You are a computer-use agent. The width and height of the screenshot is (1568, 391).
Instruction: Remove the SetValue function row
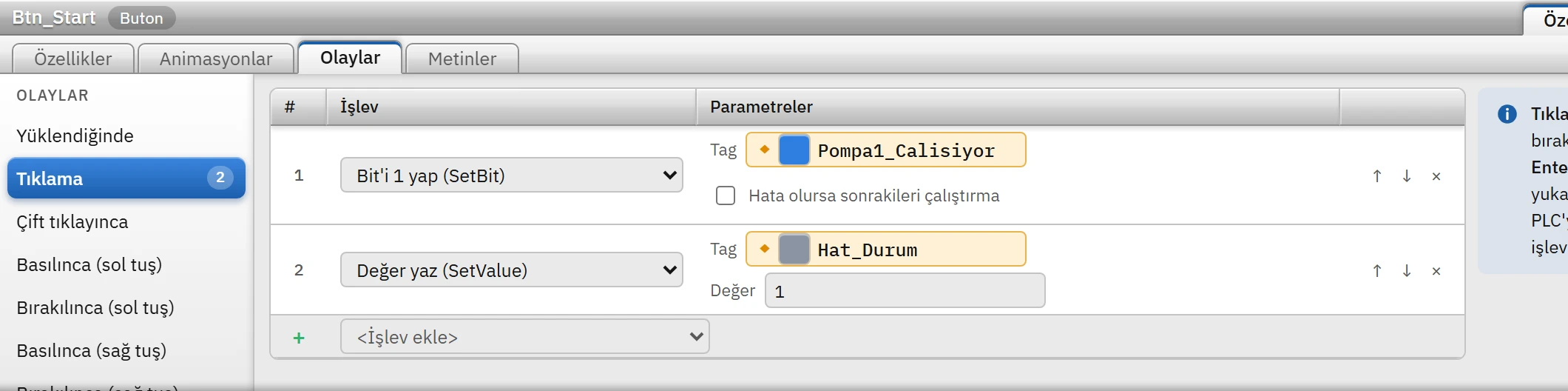click(x=1436, y=271)
